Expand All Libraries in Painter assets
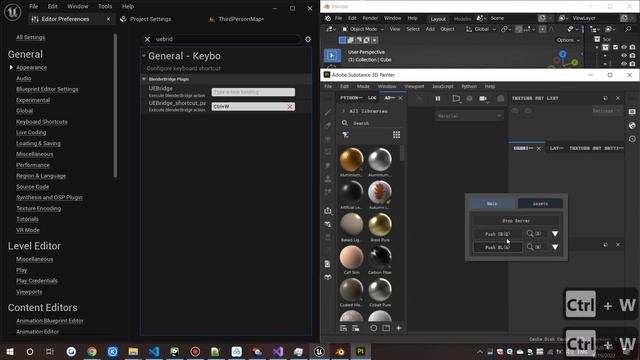Screen dimensions: 640x360 [344, 111]
